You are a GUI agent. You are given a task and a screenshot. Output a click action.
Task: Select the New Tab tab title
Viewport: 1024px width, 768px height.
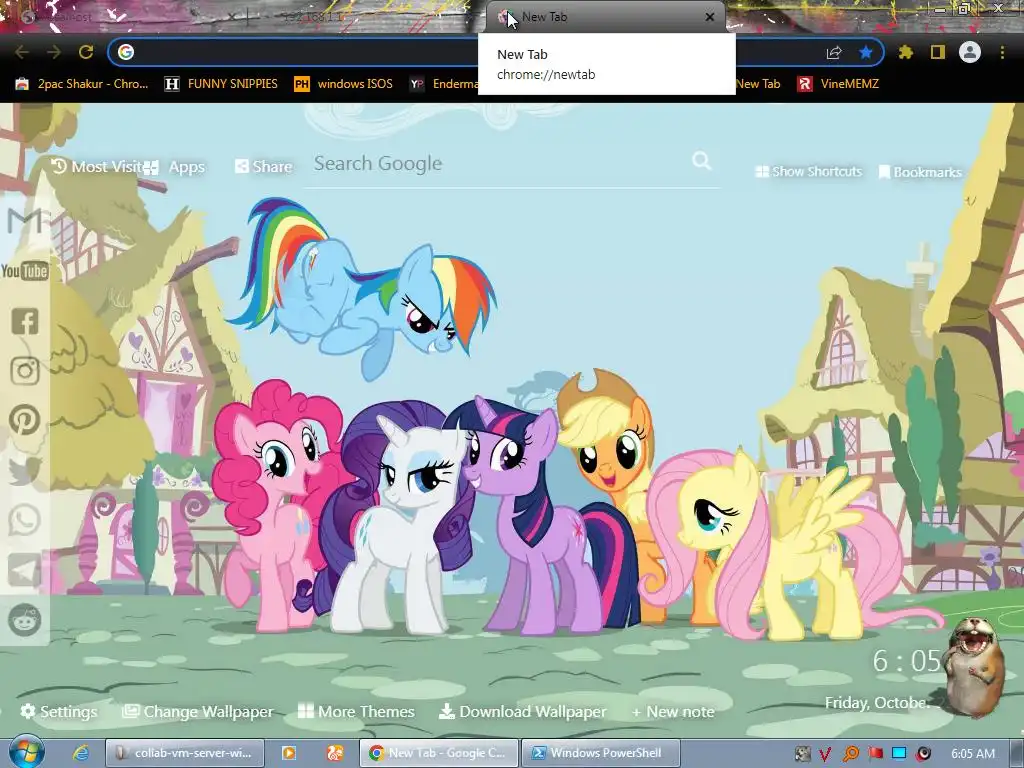pos(545,17)
